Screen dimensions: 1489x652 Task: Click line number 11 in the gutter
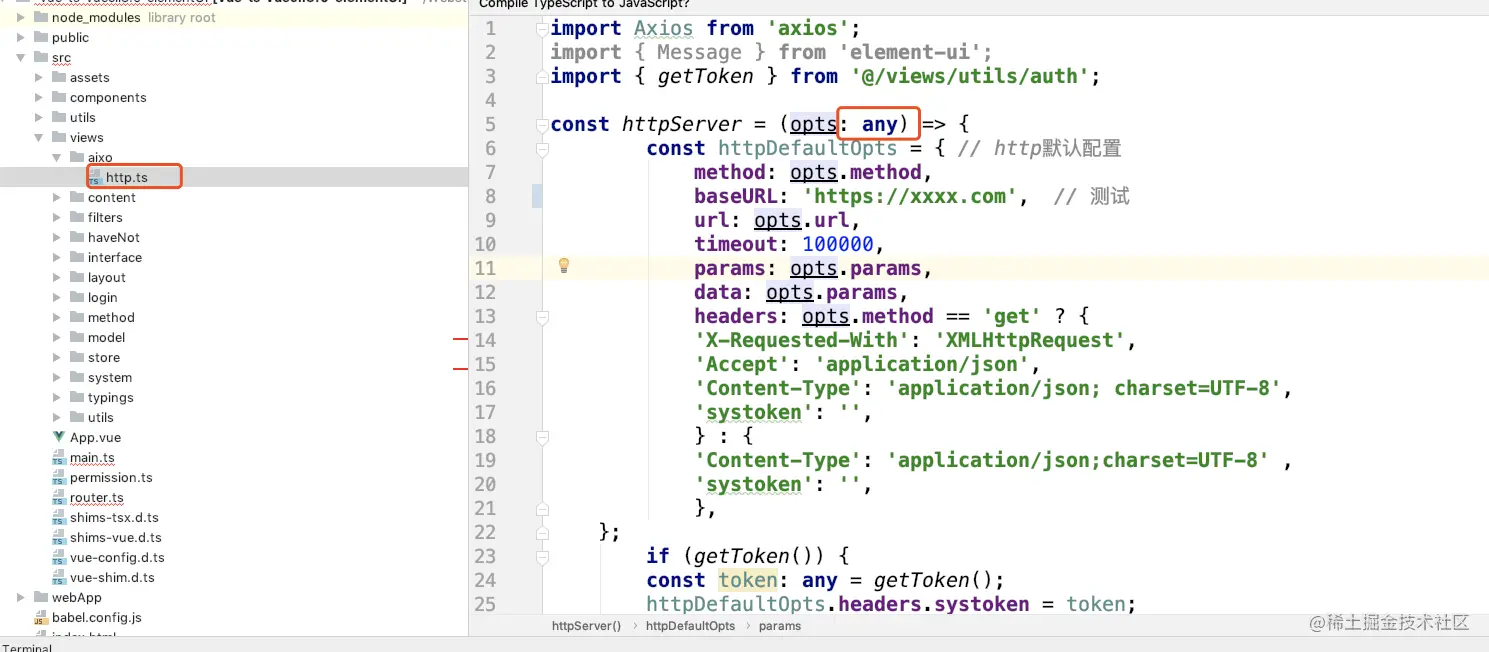pos(484,268)
